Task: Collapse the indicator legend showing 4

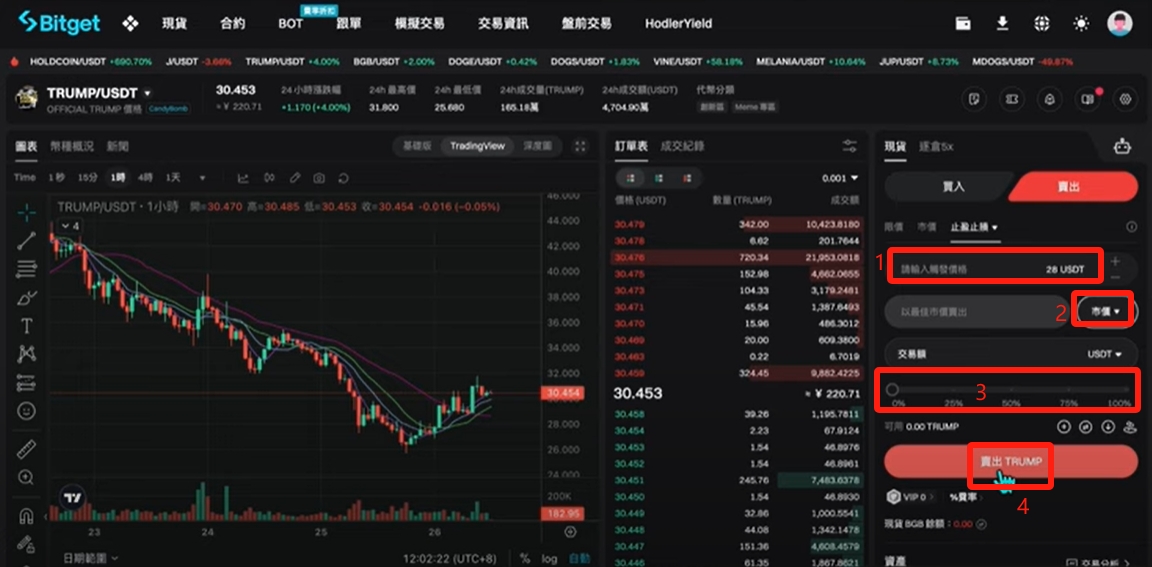Action: point(70,226)
